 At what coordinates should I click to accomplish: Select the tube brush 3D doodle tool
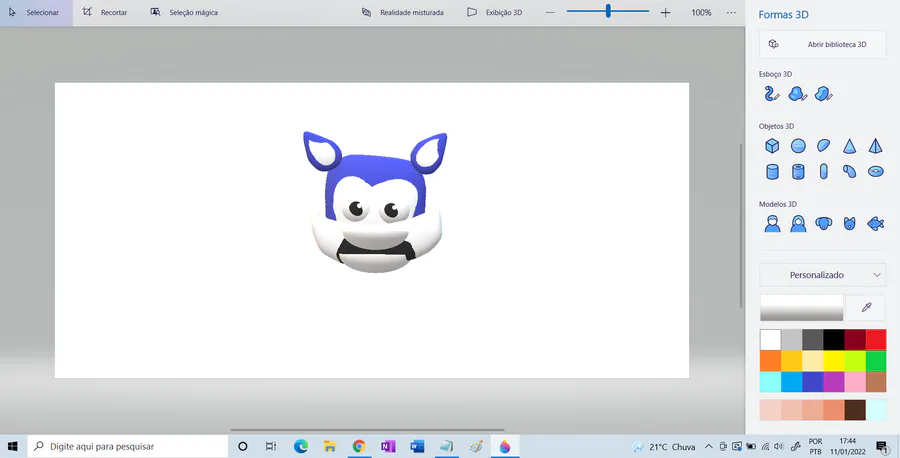772,94
